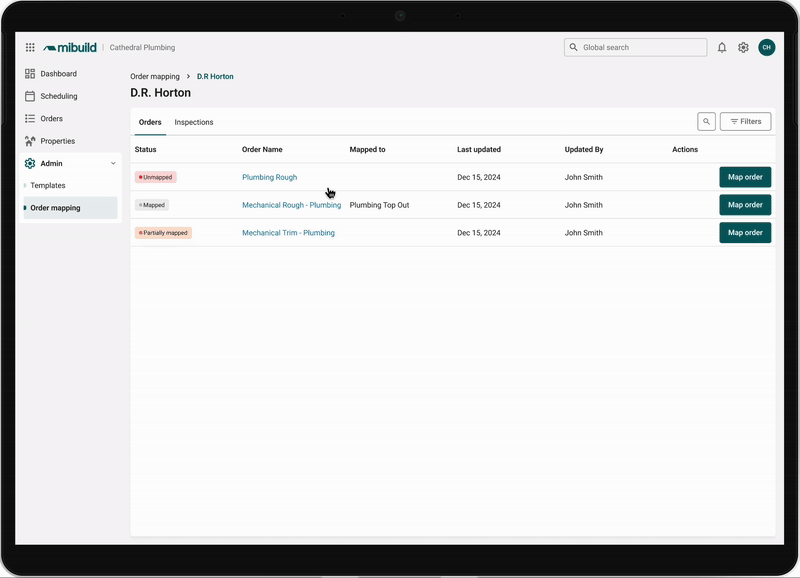Screen dimensions: 800x578
Task: Click the Status column header
Action: point(145,149)
